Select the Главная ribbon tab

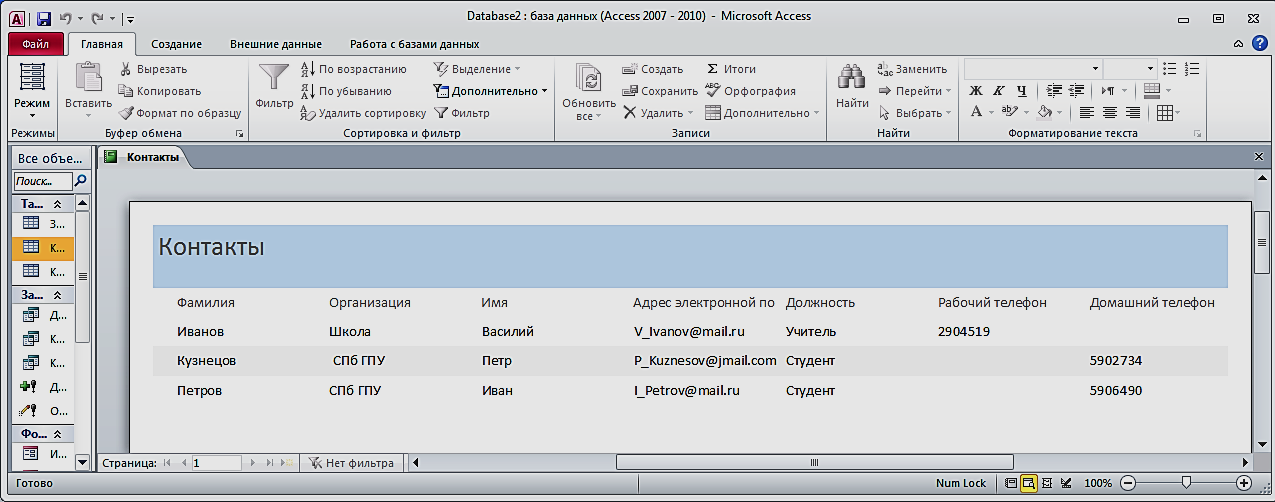tap(102, 44)
